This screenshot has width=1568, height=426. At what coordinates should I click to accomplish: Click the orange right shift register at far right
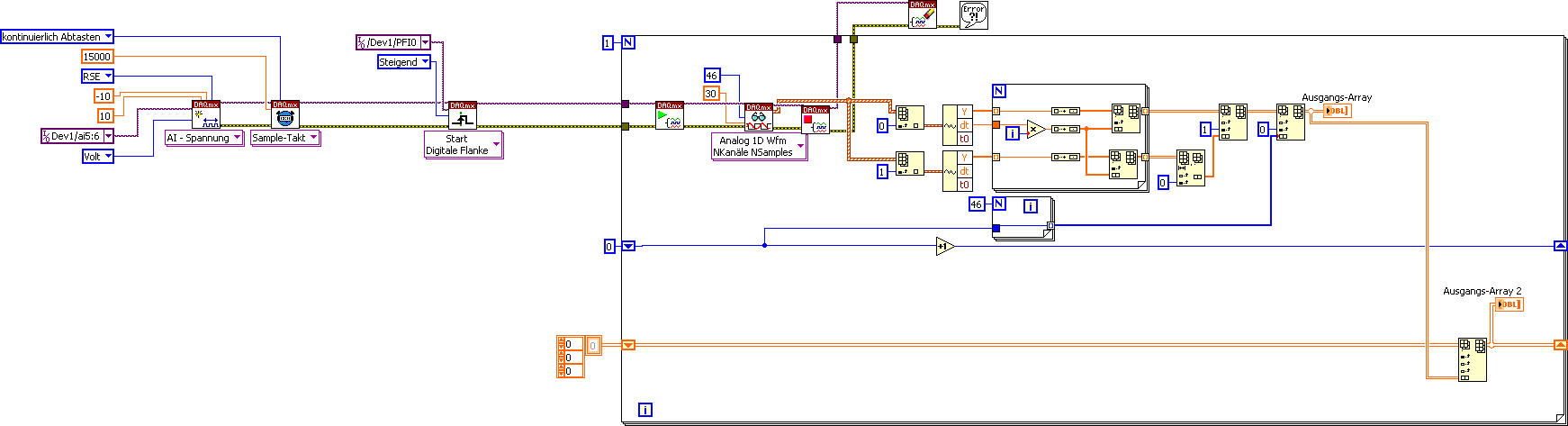pyautogui.click(x=1560, y=345)
